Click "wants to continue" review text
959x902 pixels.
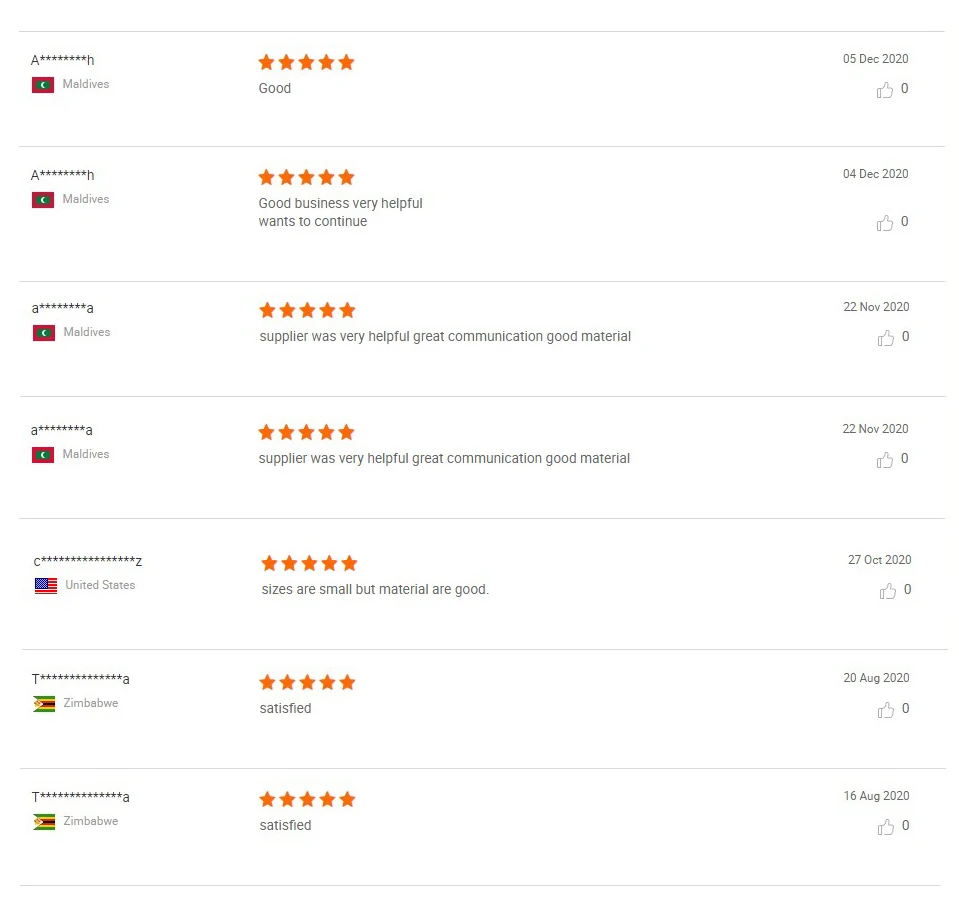(x=313, y=222)
